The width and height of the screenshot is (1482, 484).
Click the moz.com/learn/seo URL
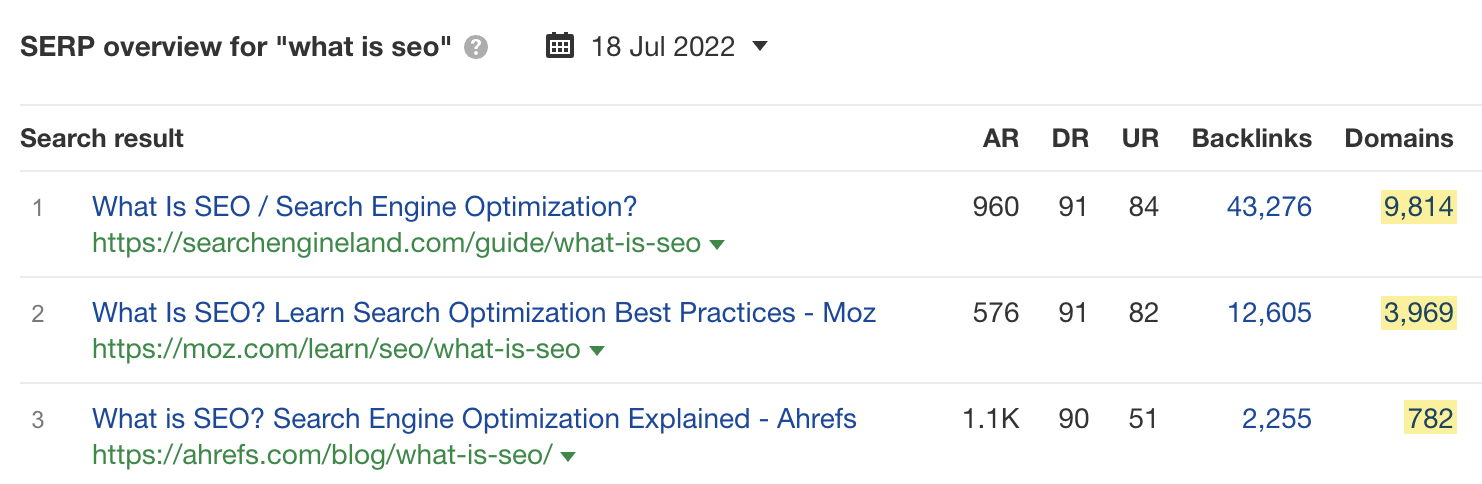pyautogui.click(x=336, y=349)
